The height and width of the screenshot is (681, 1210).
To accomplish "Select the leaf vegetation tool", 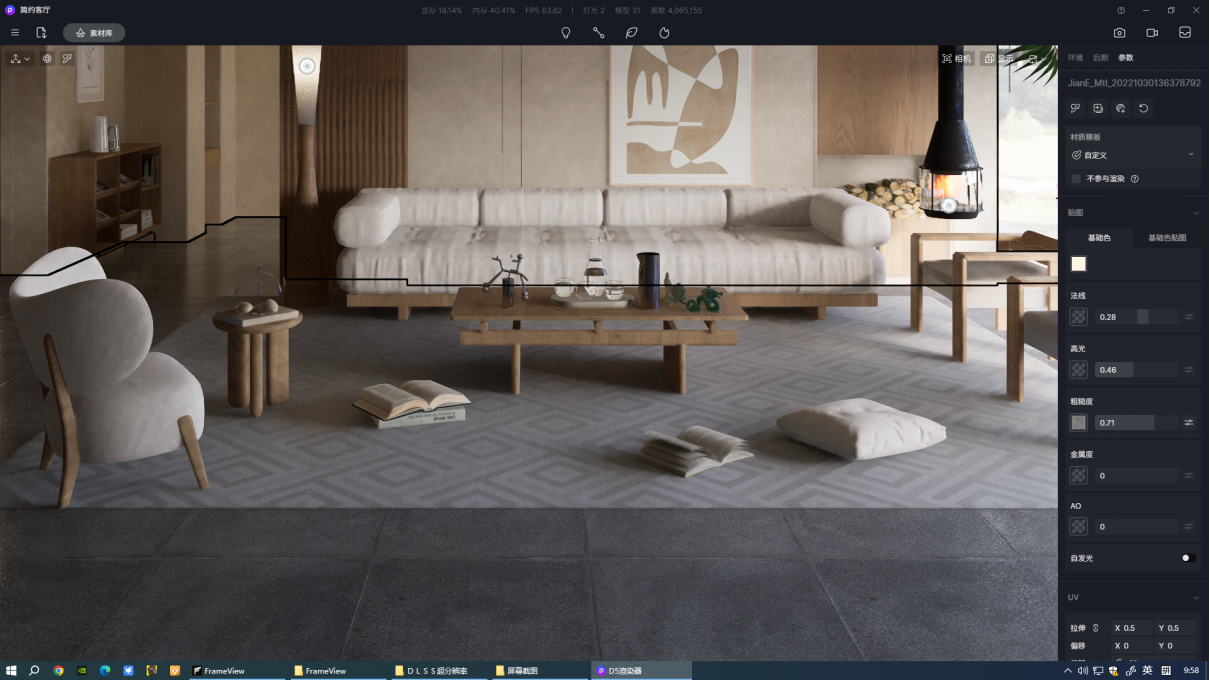I will (632, 33).
